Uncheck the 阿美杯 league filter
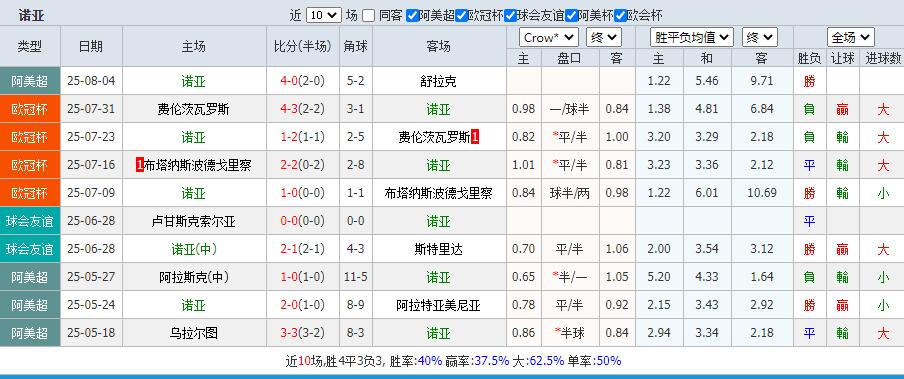Screen dimensions: 904x379 (x=571, y=16)
